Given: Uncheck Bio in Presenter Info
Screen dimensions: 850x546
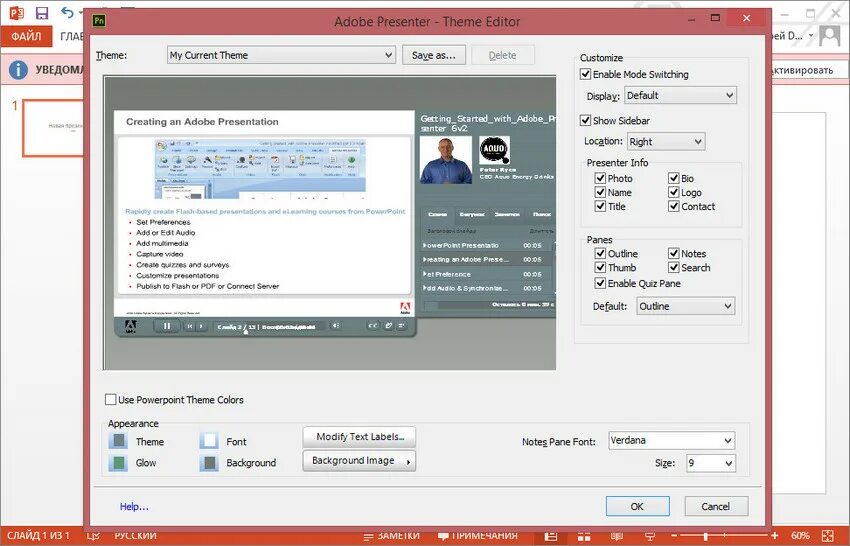Looking at the screenshot, I should click(674, 178).
